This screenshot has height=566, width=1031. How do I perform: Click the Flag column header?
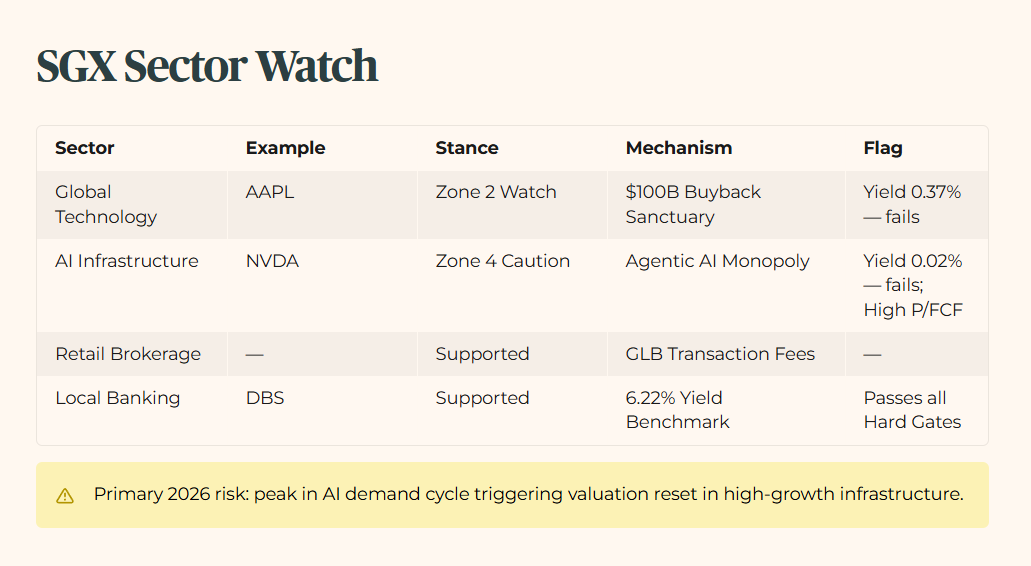(x=882, y=148)
